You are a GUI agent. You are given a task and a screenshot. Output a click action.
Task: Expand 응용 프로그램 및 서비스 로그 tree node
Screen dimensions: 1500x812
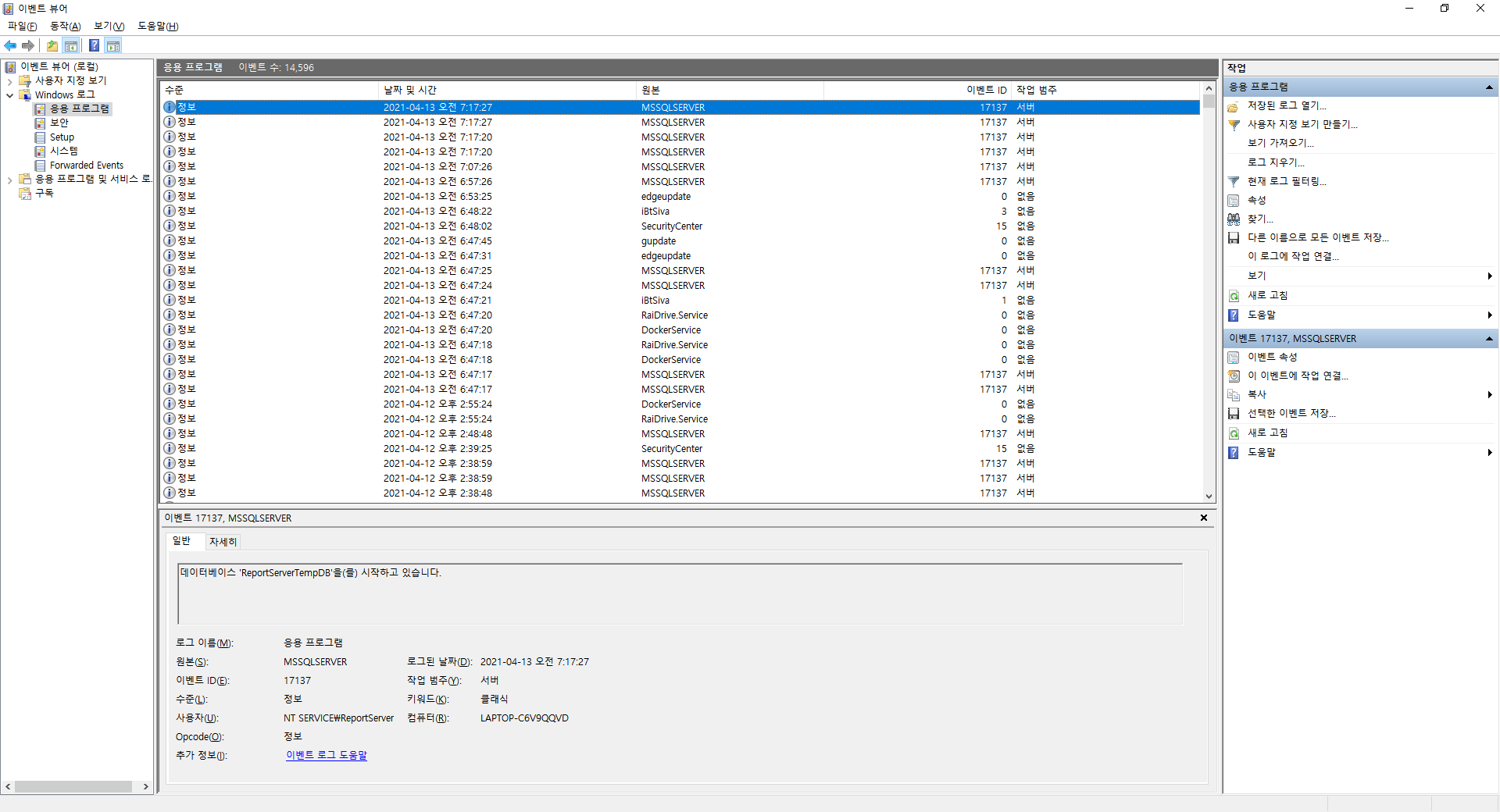click(9, 180)
